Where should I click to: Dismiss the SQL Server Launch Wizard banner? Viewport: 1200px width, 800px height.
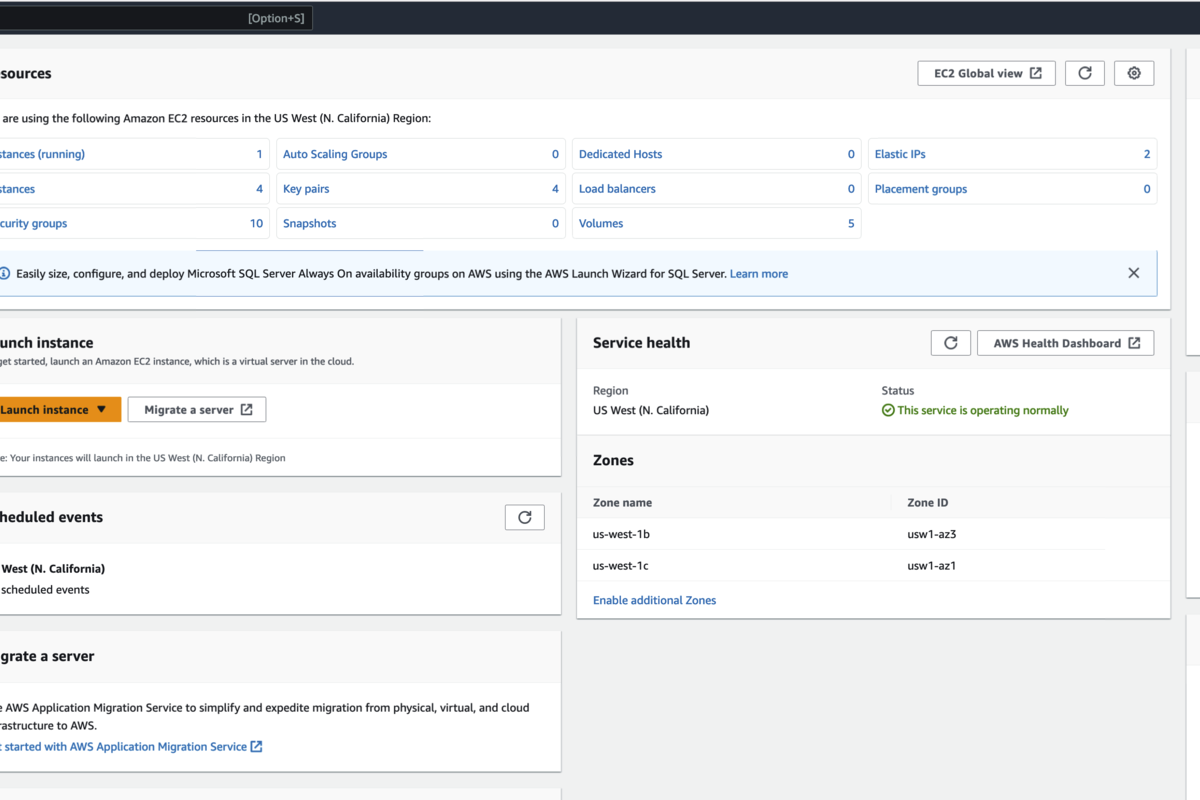1133,273
